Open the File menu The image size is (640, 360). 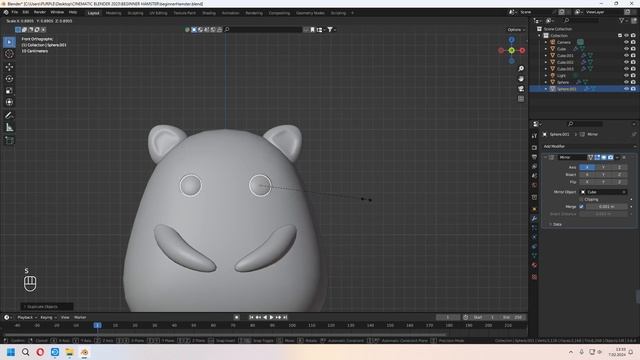pyautogui.click(x=15, y=13)
